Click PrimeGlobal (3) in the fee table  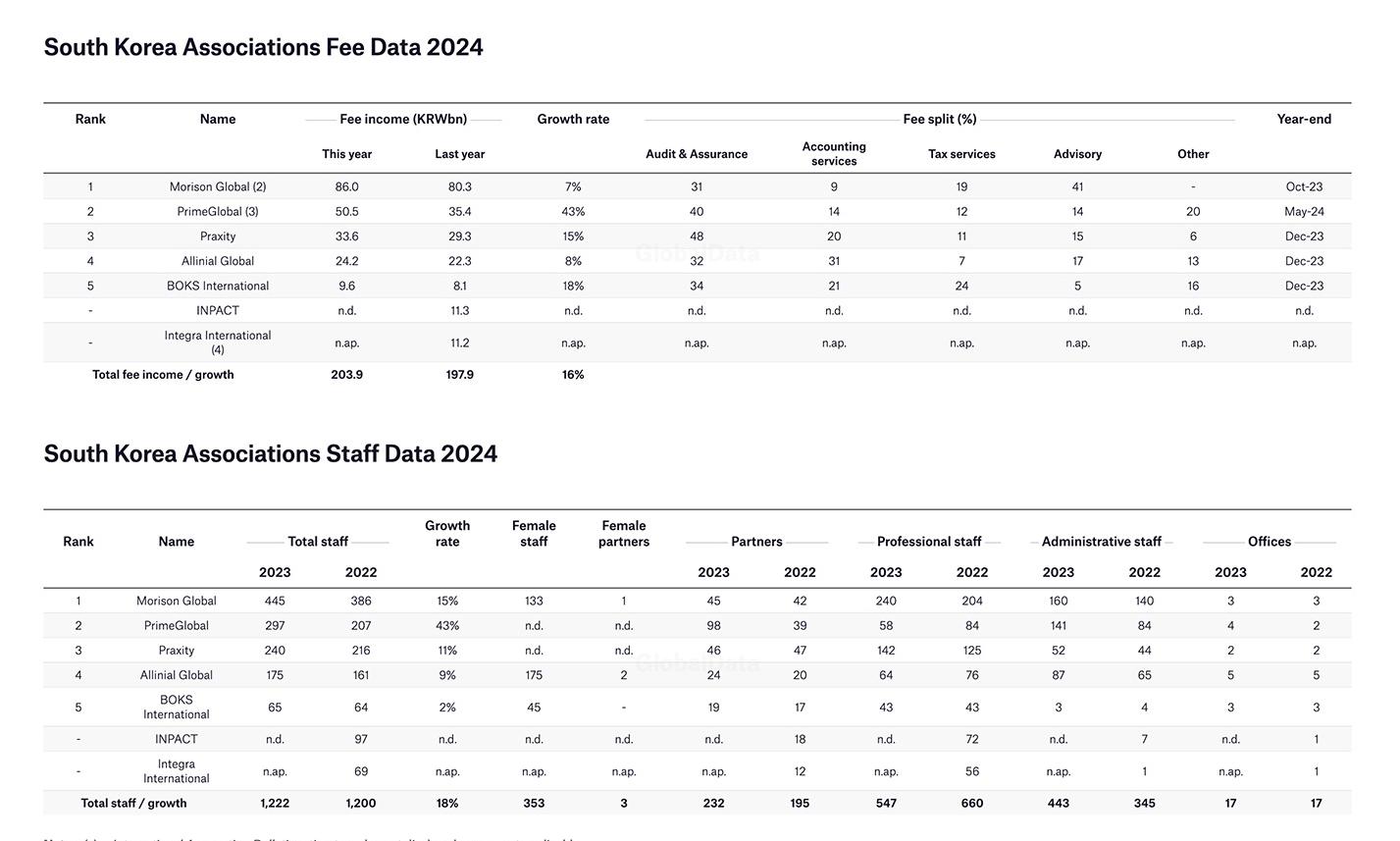tap(218, 211)
